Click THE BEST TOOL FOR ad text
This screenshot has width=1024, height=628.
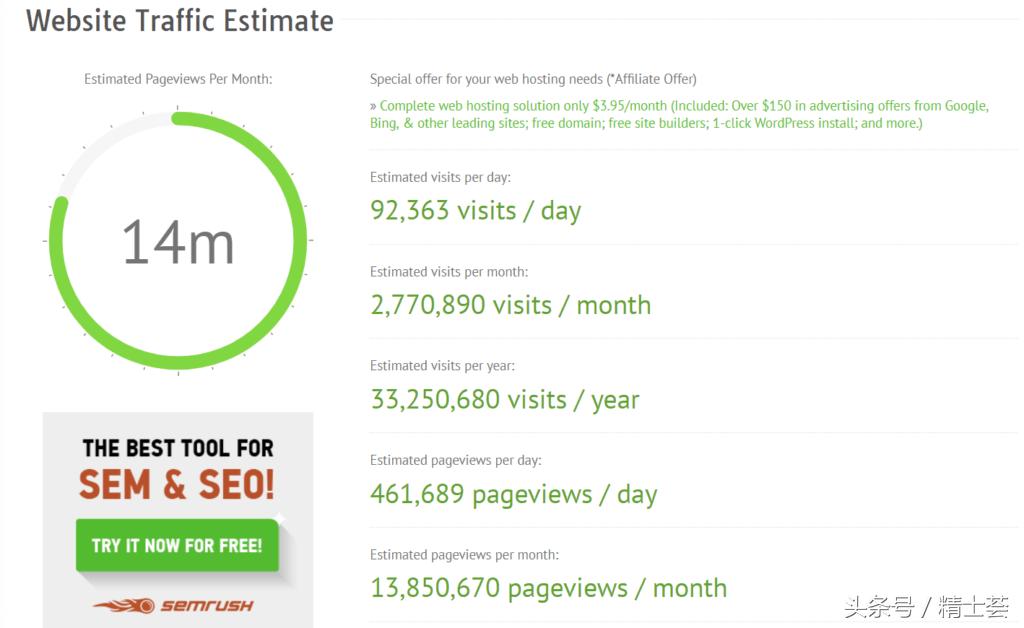178,448
